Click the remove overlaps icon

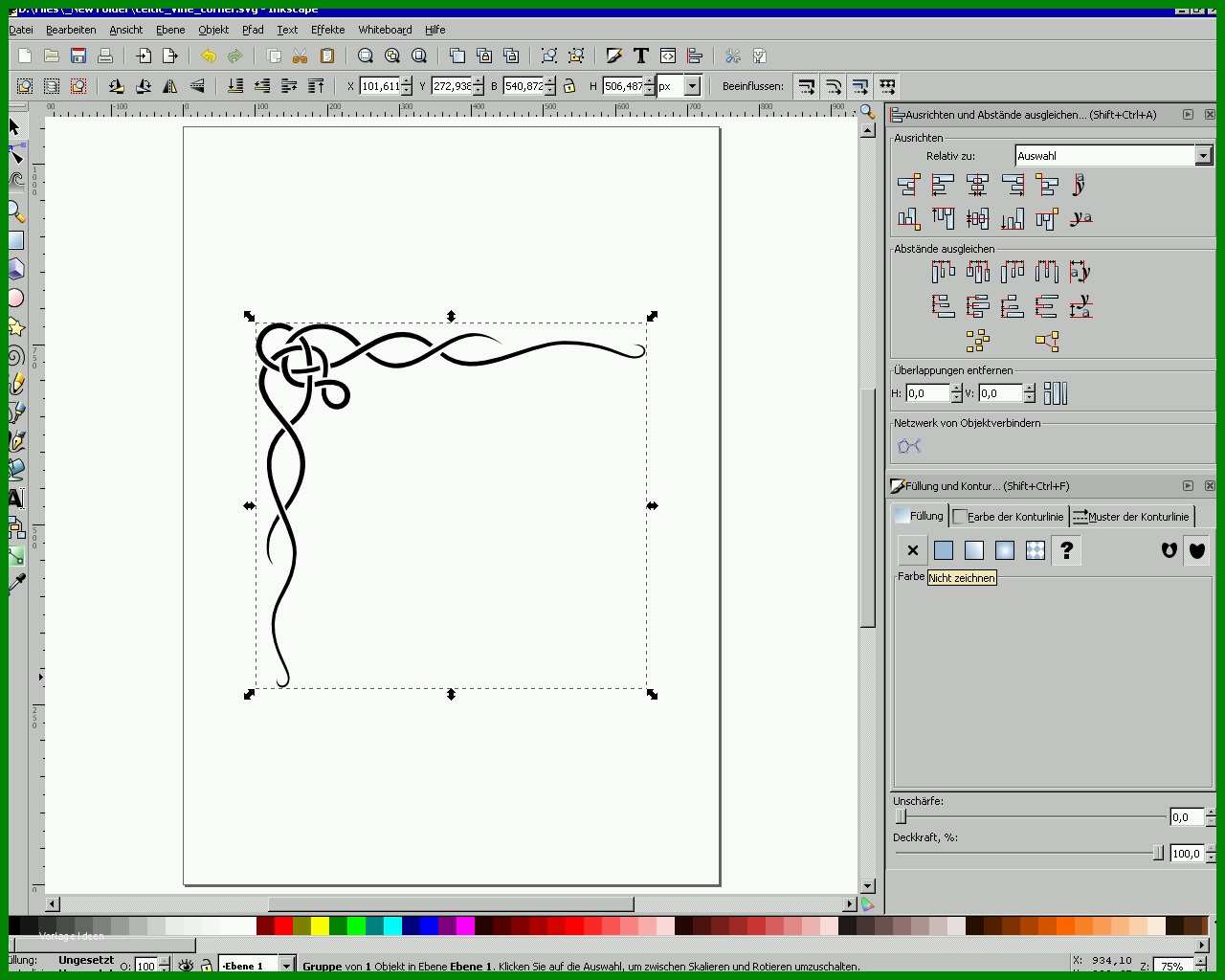1055,393
